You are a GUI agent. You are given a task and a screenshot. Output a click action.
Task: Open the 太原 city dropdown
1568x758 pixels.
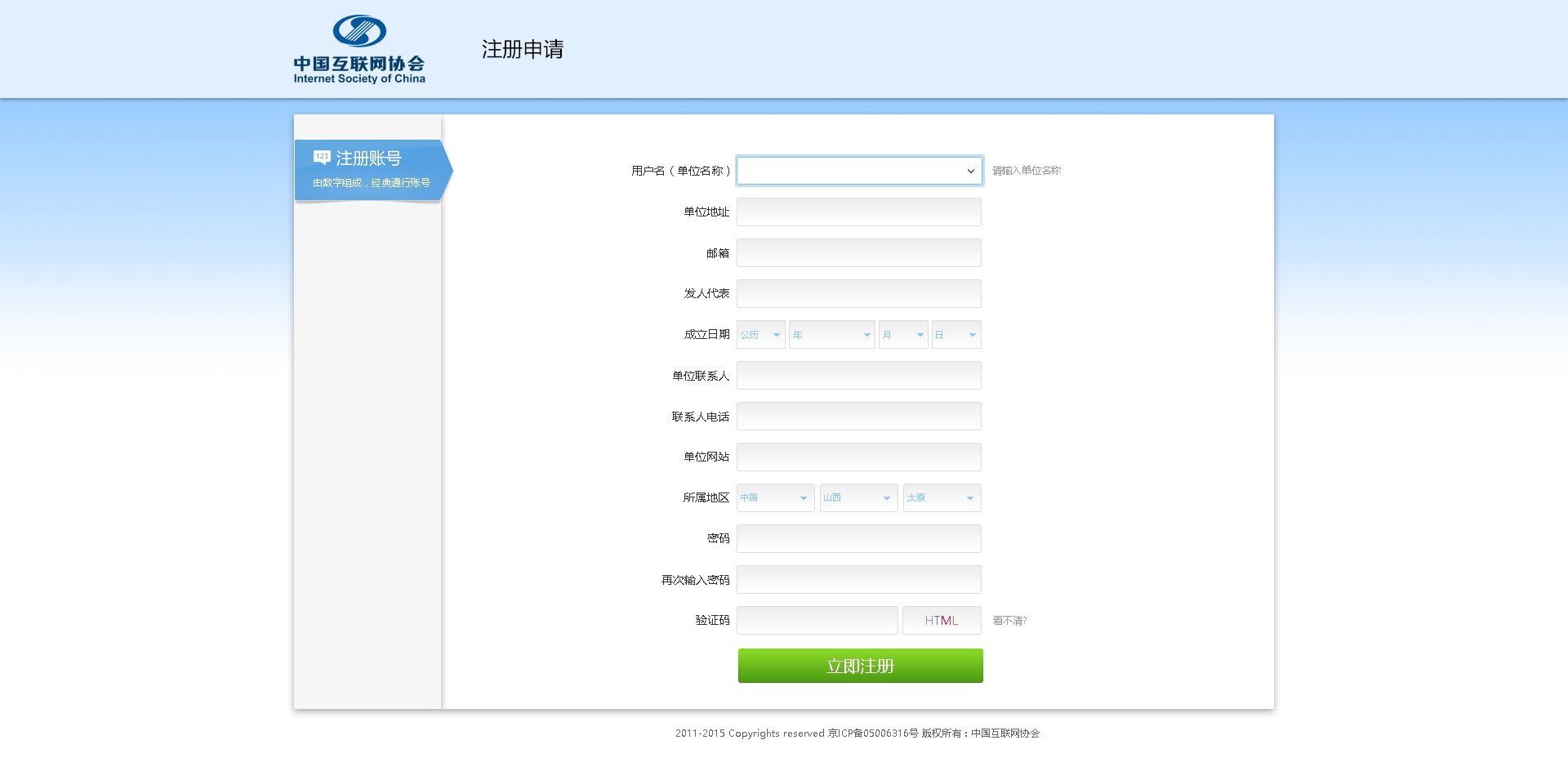pos(942,497)
